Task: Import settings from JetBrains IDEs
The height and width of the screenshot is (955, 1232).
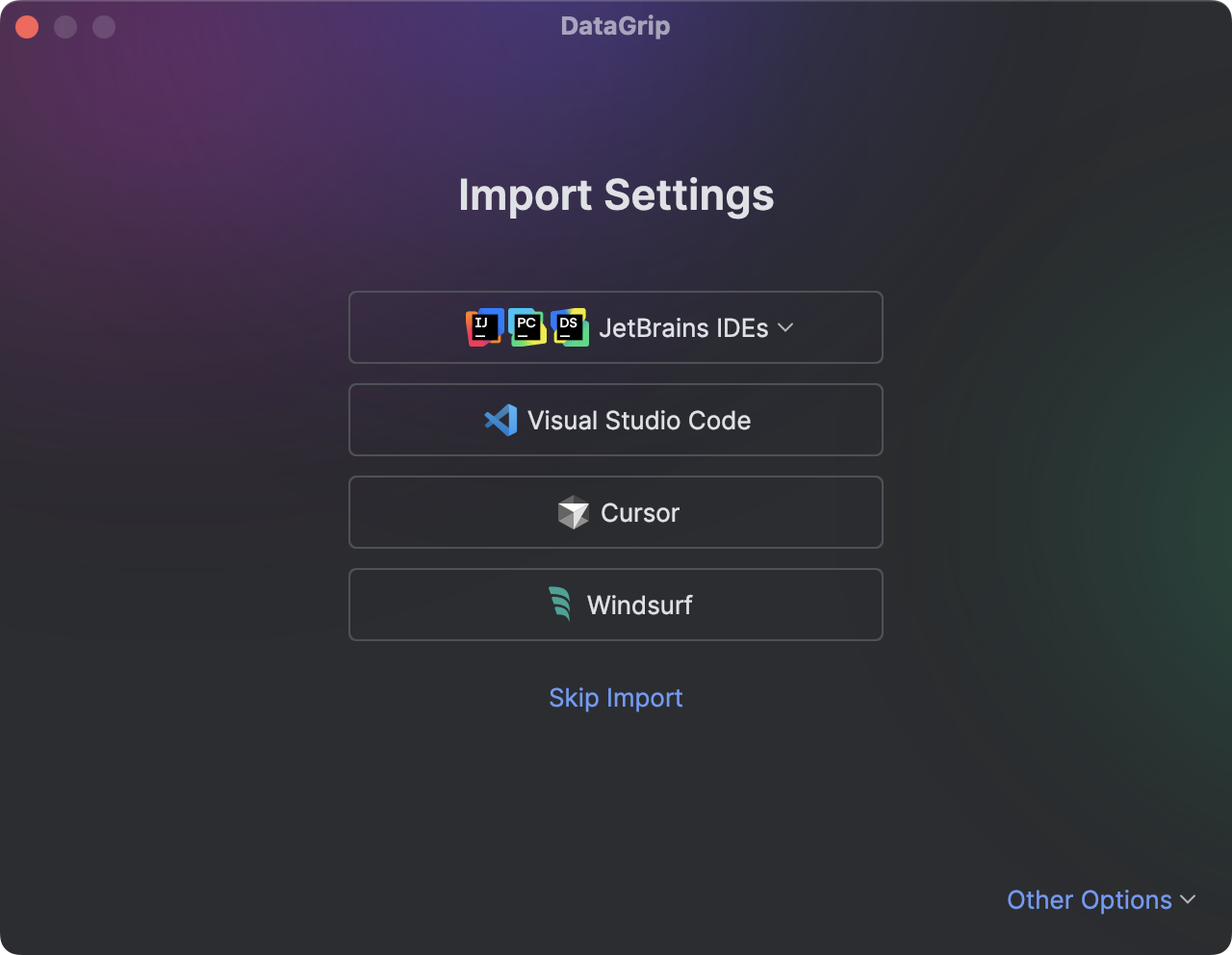Action: (616, 327)
